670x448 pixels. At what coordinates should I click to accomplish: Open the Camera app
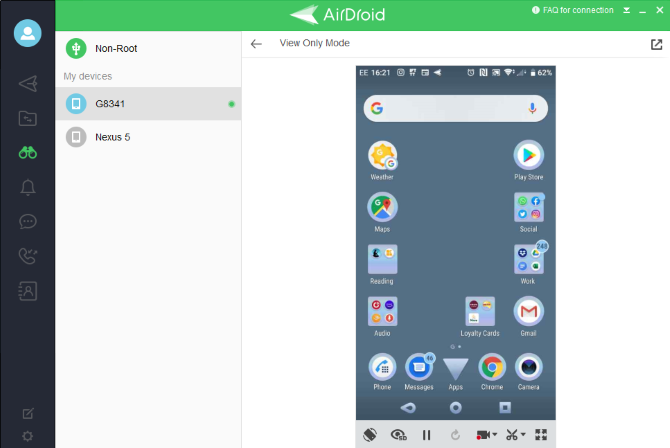click(x=529, y=372)
